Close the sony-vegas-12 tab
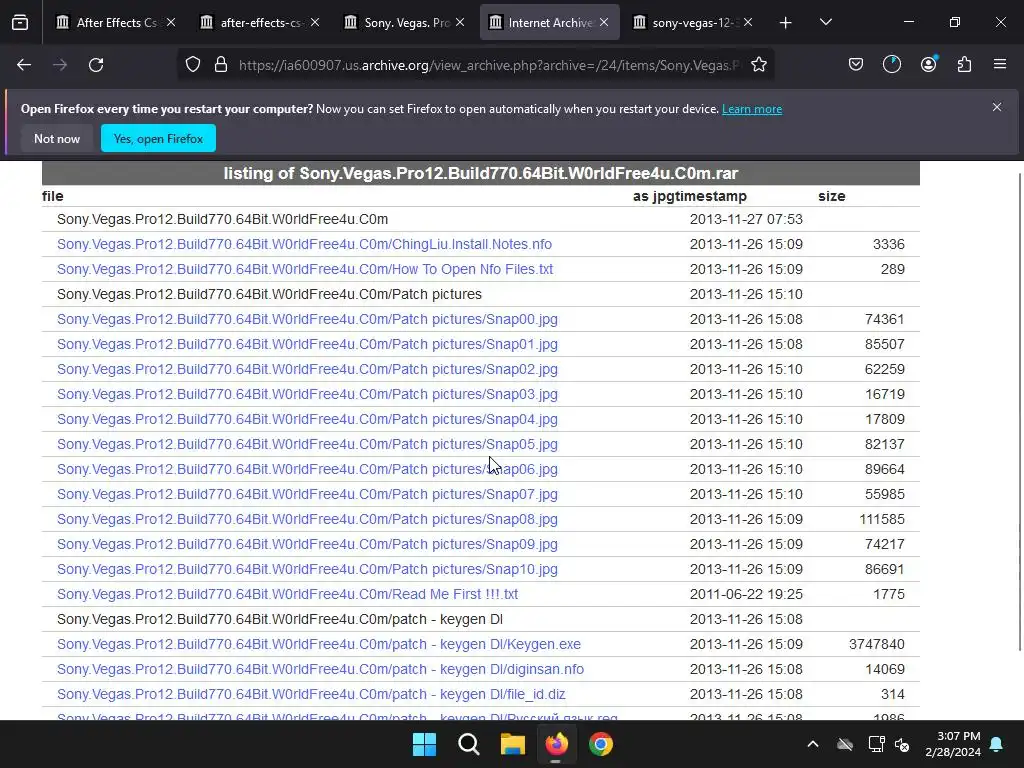 (x=748, y=22)
